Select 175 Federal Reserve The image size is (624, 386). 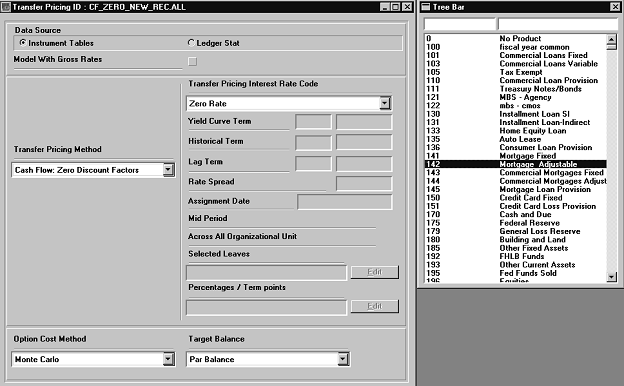coord(516,222)
